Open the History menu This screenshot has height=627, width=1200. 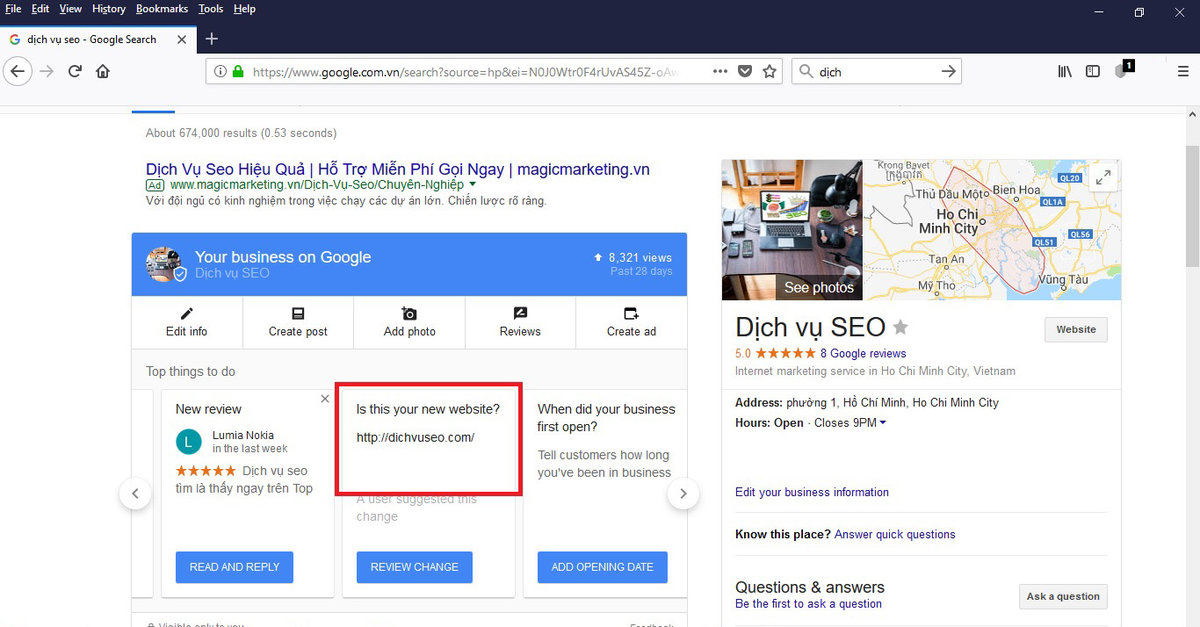(109, 9)
